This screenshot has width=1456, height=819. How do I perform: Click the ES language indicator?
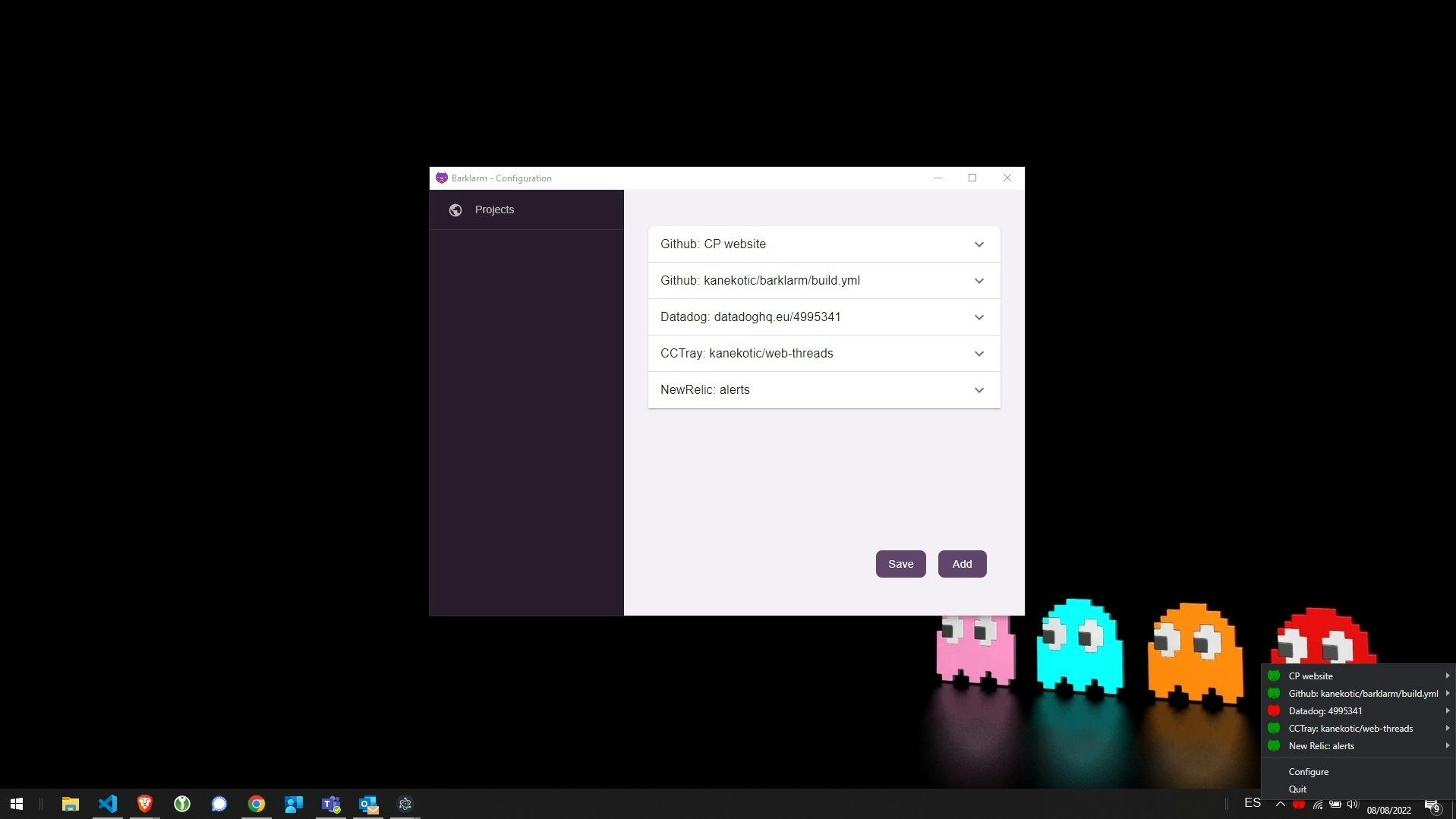click(1253, 803)
